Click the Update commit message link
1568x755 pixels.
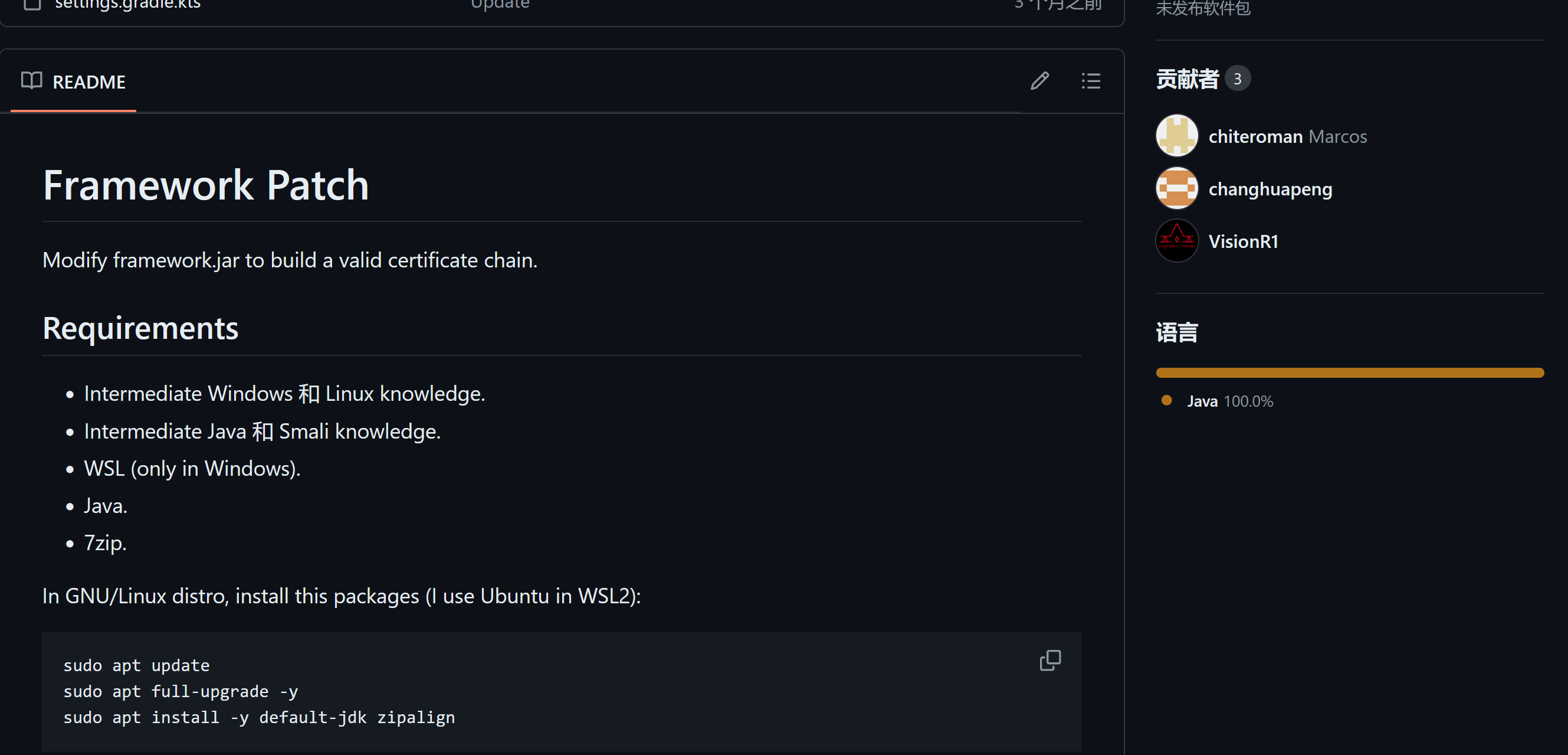pos(500,5)
